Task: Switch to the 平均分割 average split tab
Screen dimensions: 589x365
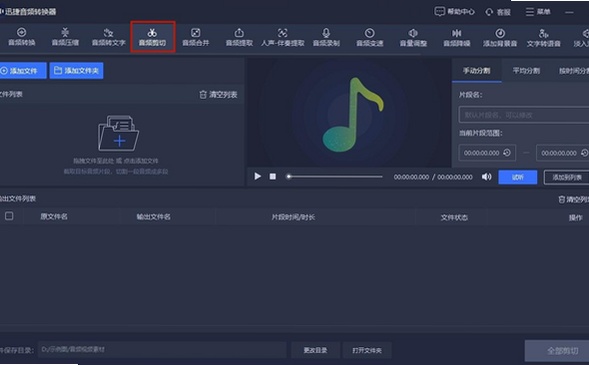Action: pos(526,71)
